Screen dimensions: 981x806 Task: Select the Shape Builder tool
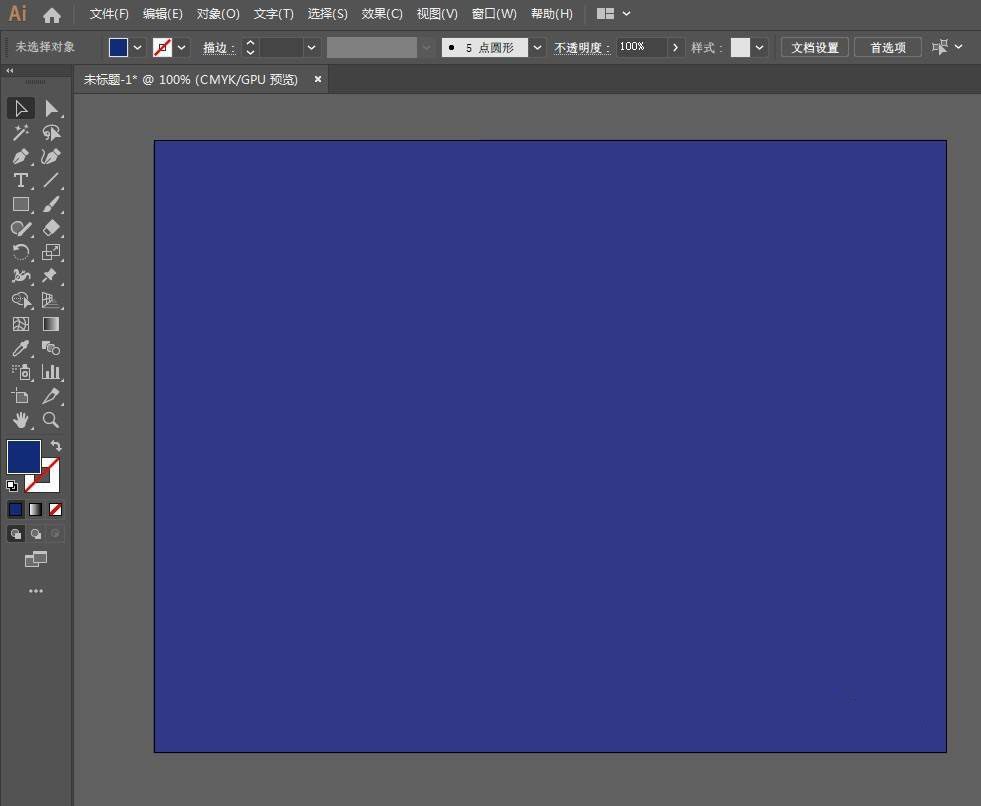[21, 300]
